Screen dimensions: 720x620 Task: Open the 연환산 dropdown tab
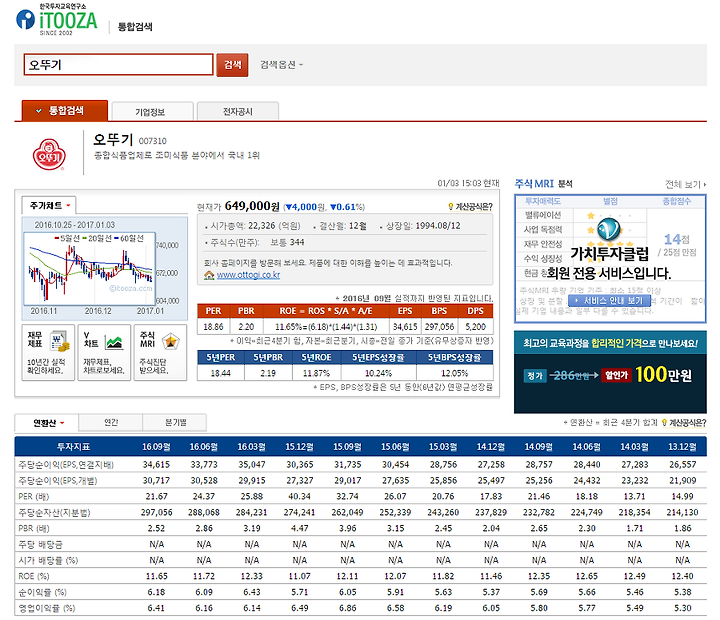[x=47, y=423]
